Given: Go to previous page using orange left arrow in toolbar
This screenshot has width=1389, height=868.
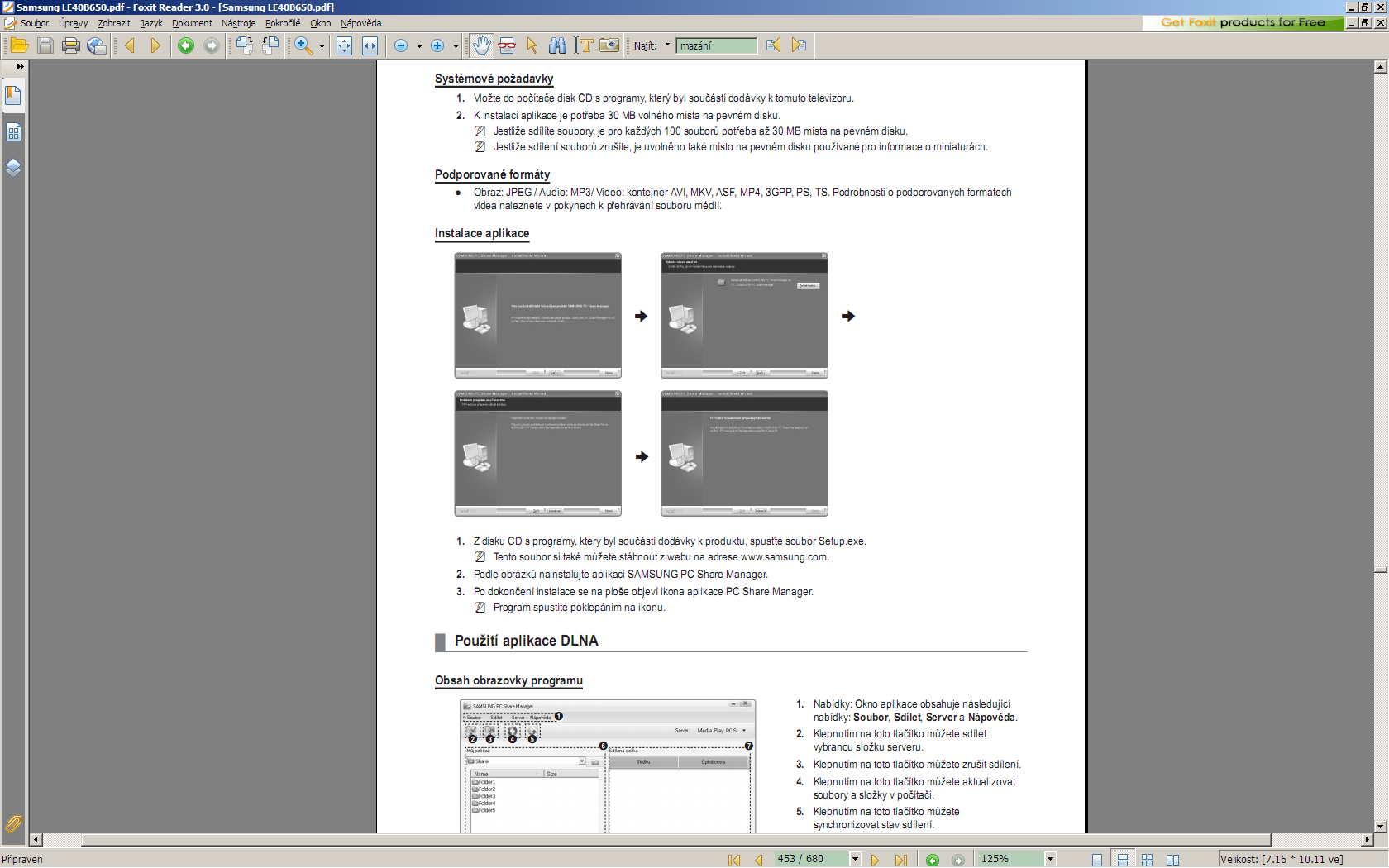Looking at the screenshot, I should point(130,45).
